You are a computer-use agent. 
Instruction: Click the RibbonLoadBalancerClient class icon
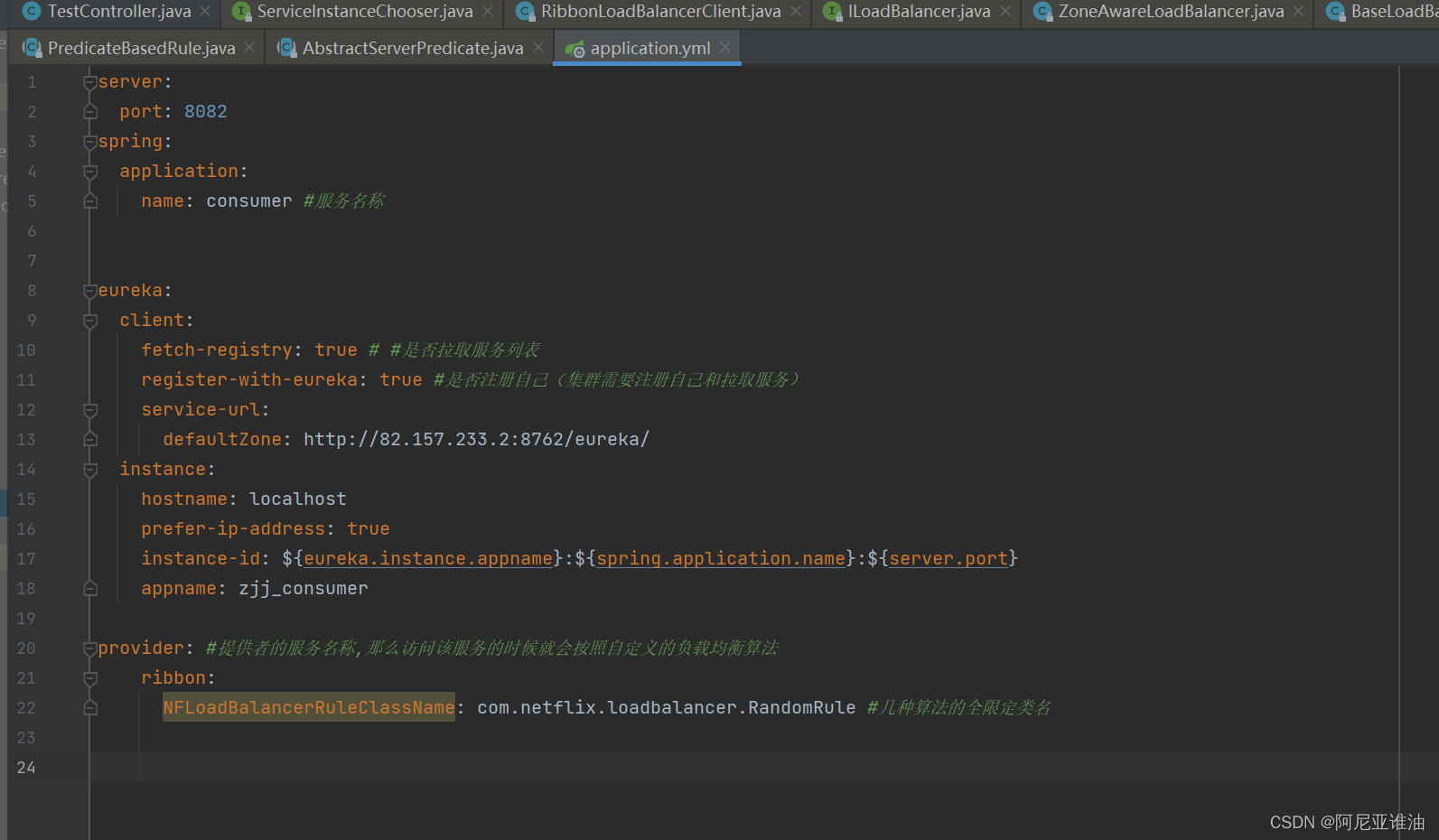tap(525, 12)
